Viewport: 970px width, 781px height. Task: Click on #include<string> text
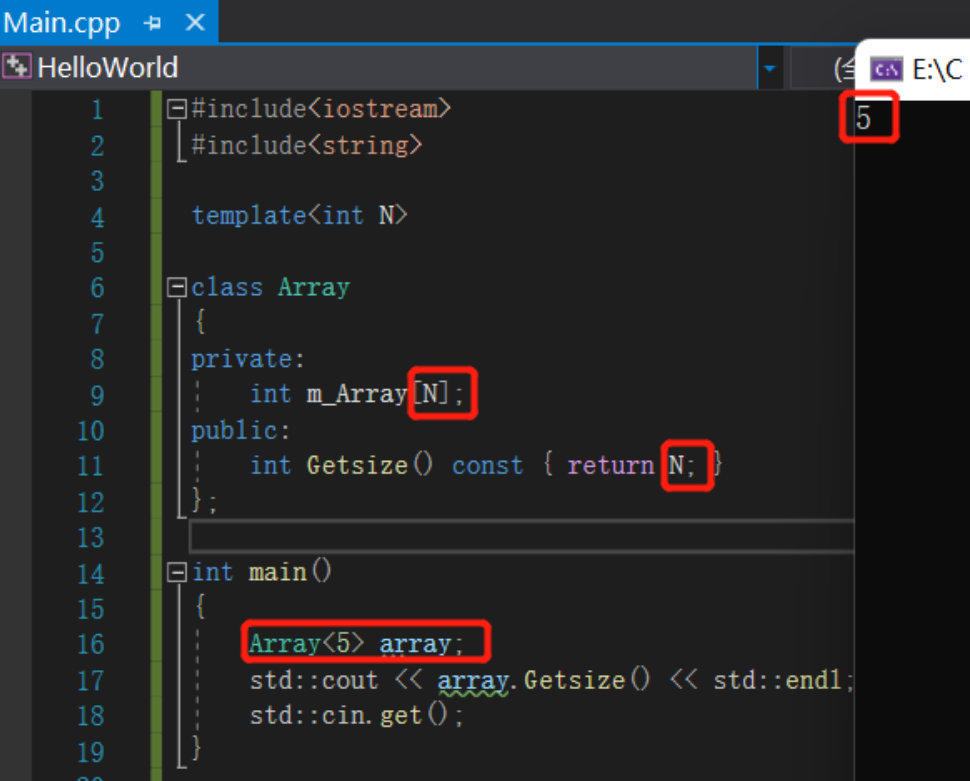[307, 145]
